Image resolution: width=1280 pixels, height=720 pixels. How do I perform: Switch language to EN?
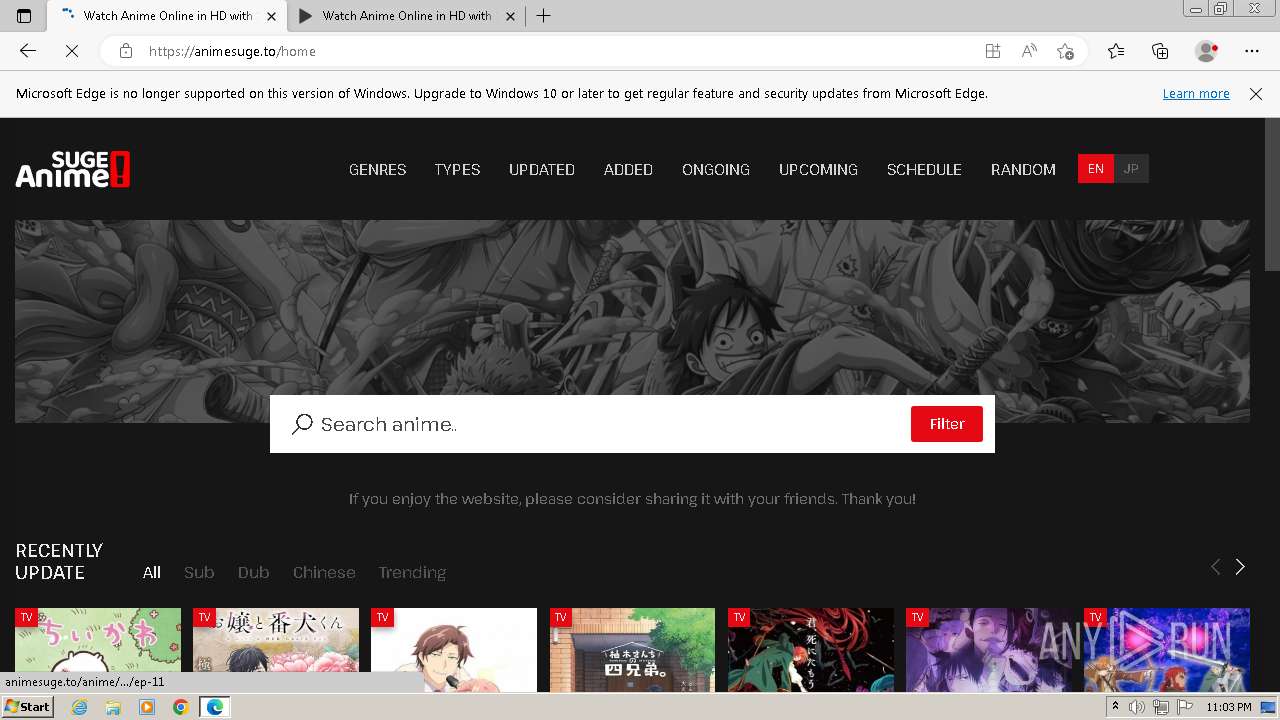pyautogui.click(x=1095, y=169)
